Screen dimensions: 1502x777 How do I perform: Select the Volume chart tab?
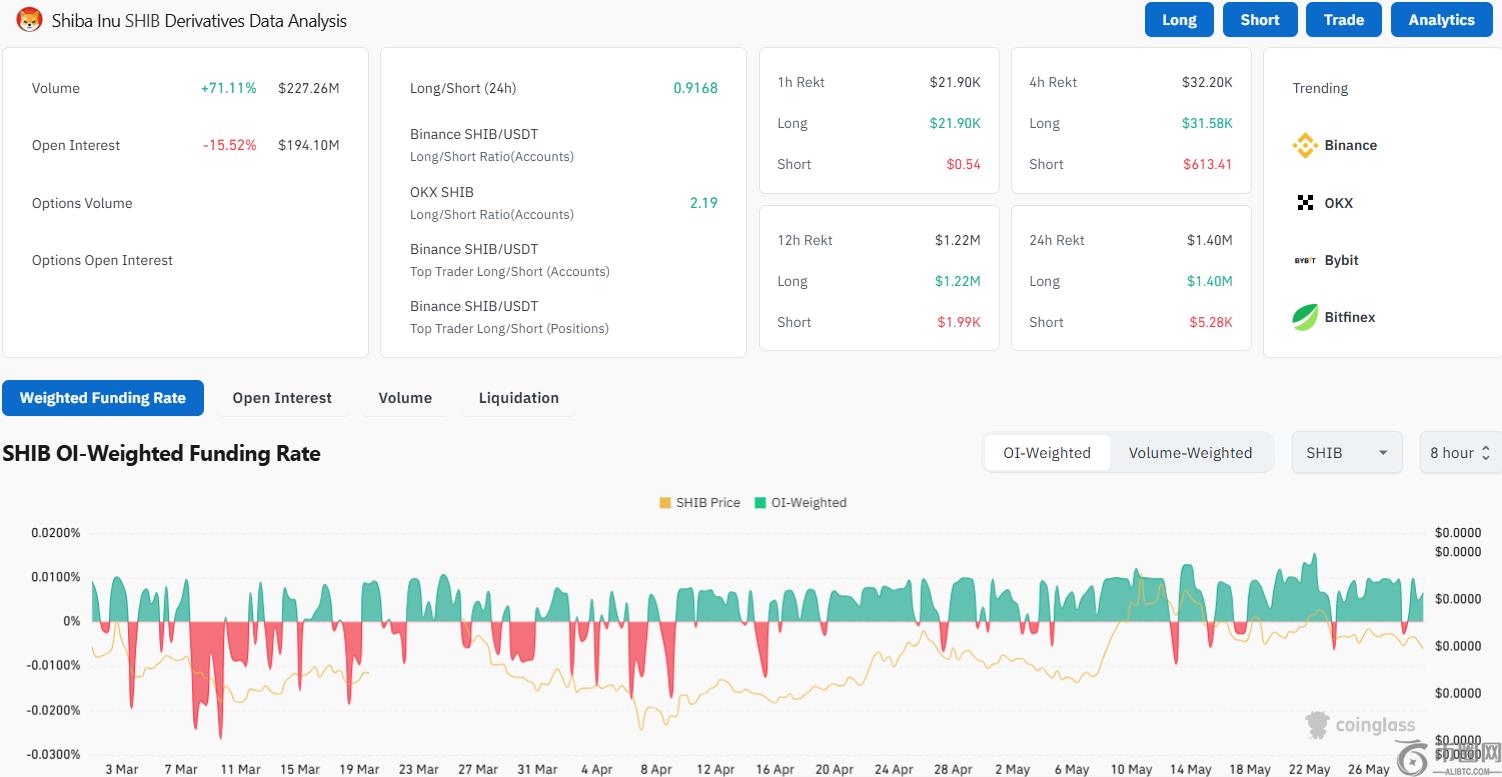click(x=405, y=398)
